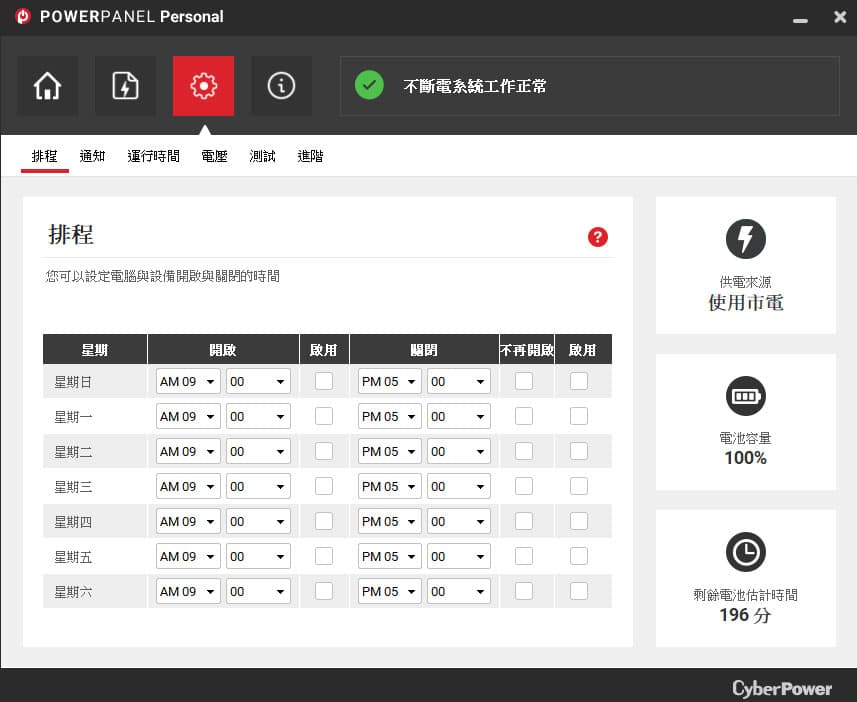Screen dimensions: 857x702
Task: Click the lightning bolt power source icon
Action: [746, 239]
